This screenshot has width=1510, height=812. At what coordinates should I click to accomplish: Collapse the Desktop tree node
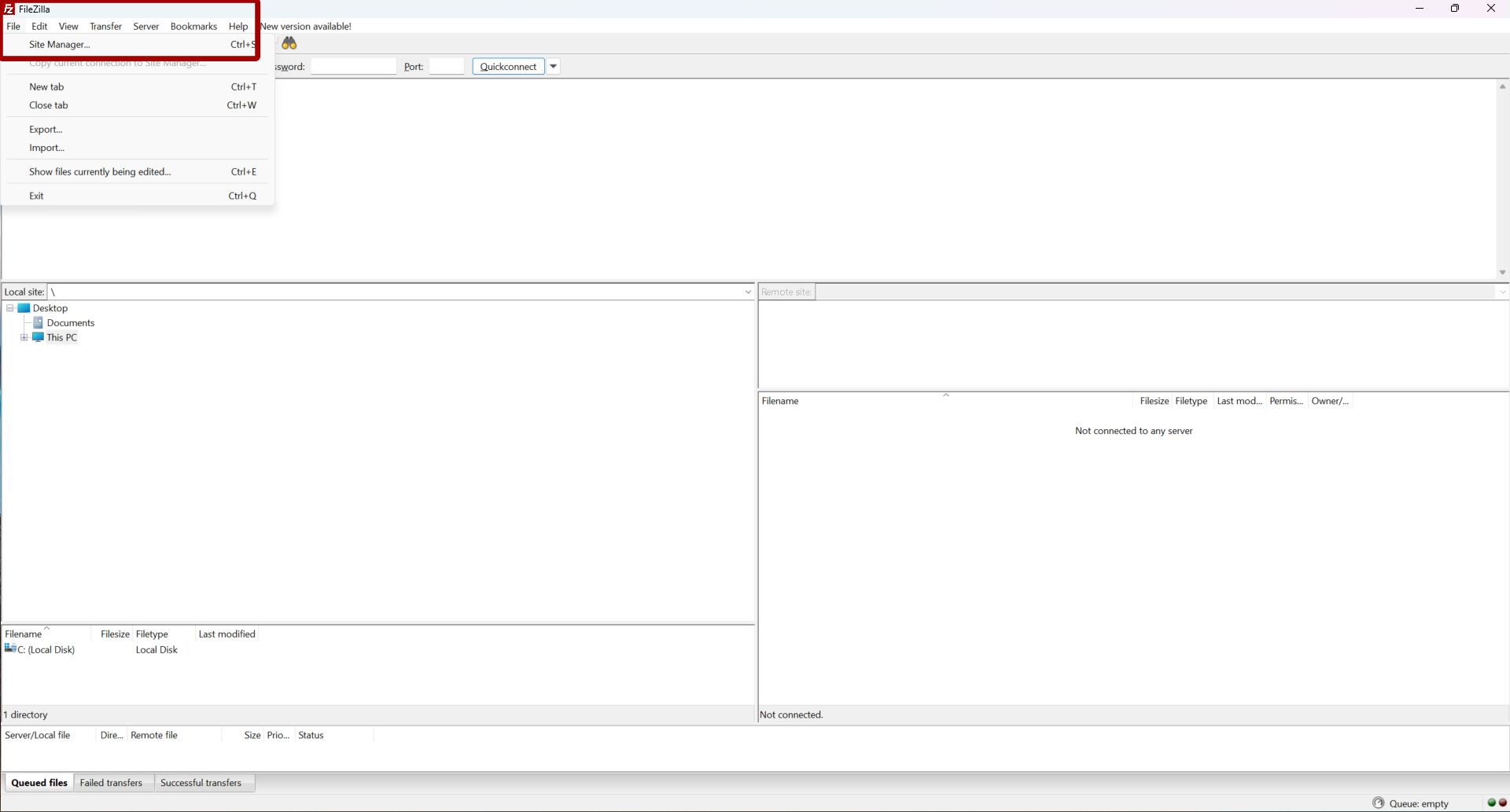(x=10, y=308)
